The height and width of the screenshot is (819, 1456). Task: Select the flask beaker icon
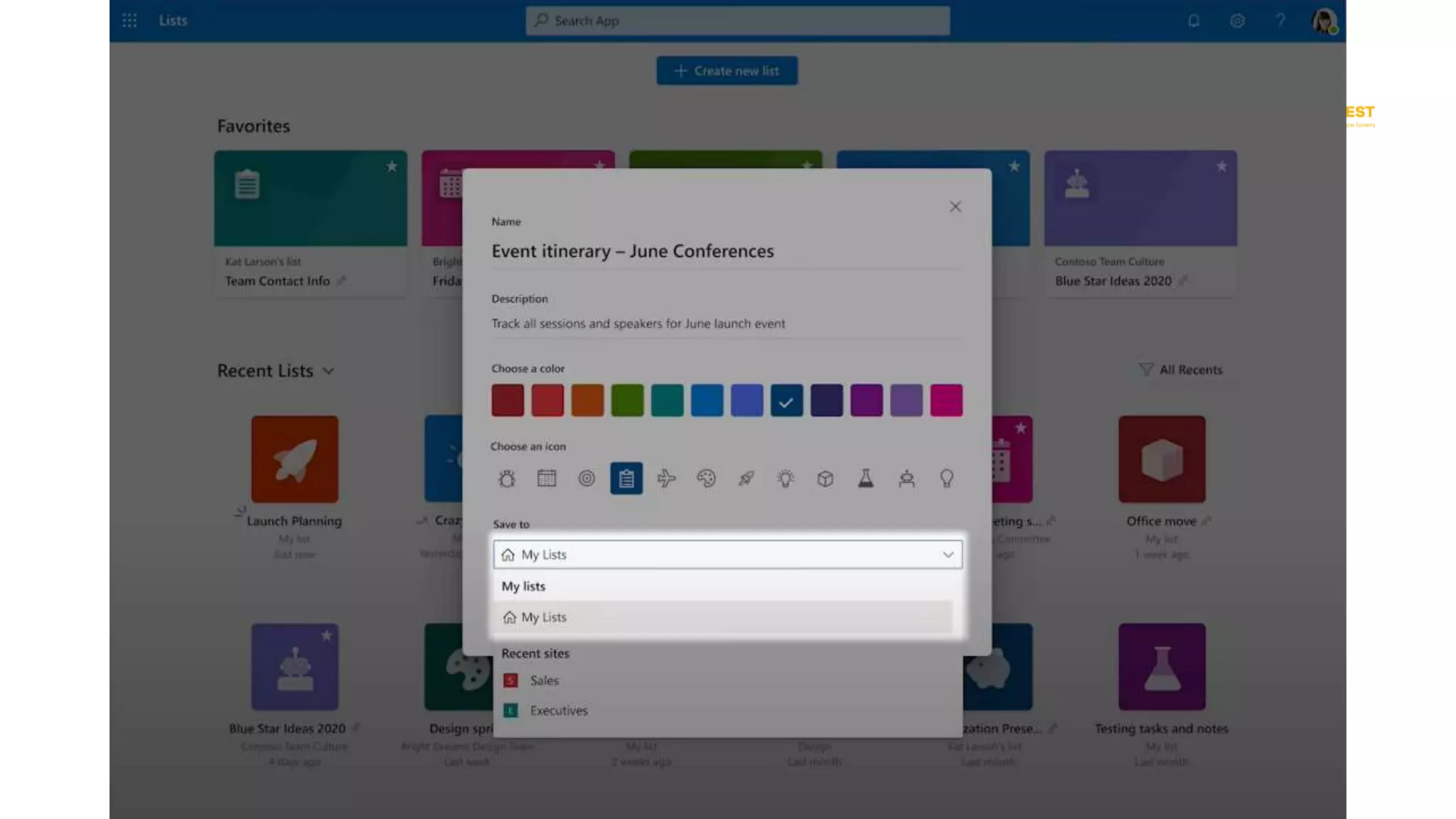[865, 478]
